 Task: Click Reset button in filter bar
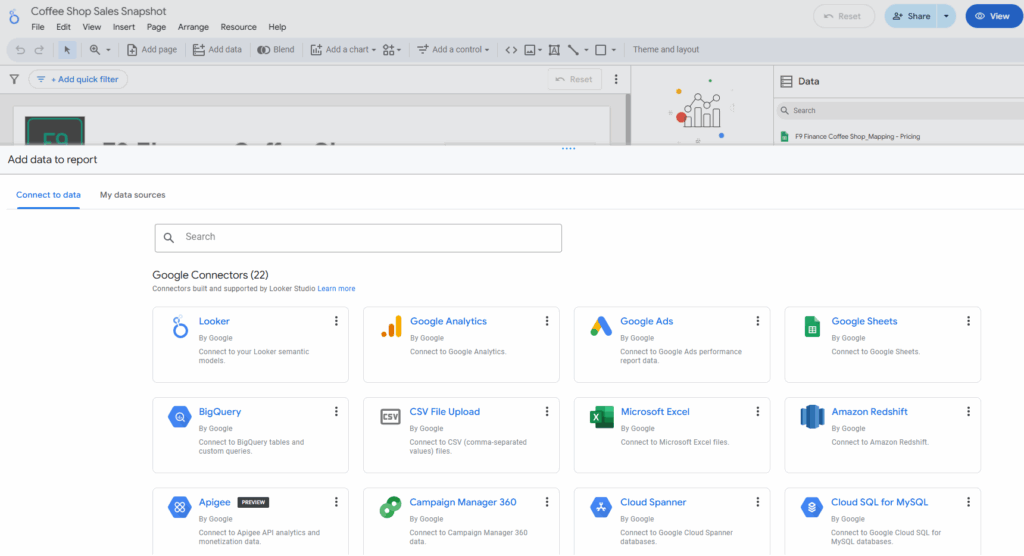574,80
